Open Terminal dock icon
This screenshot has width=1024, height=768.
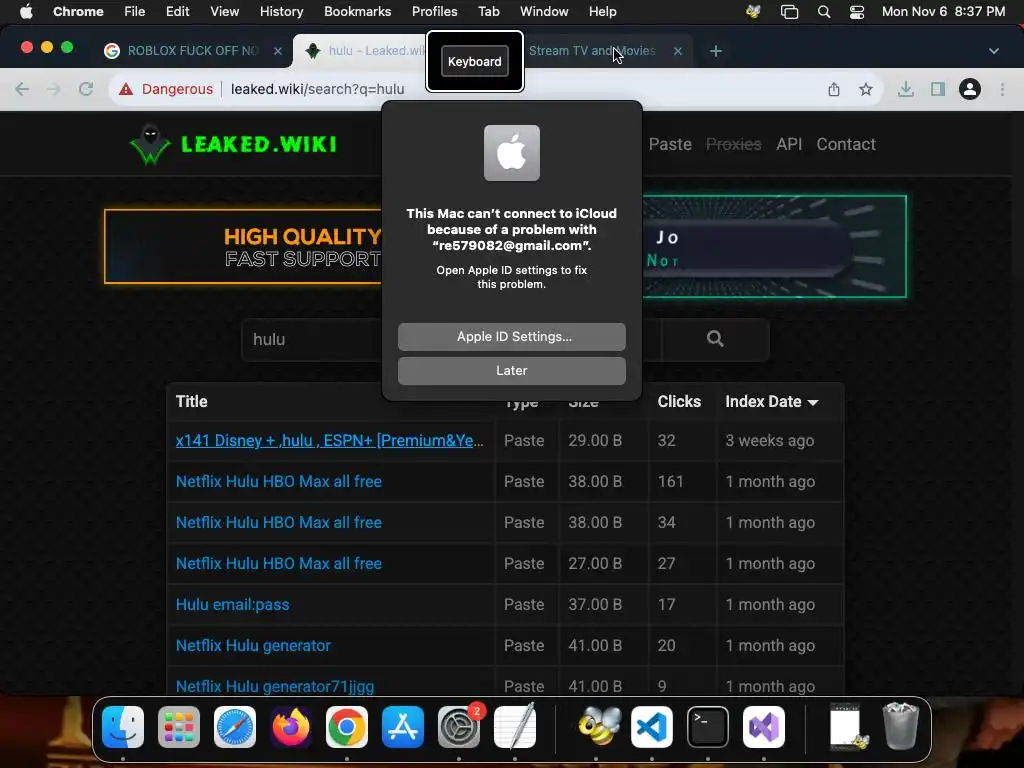coord(708,727)
